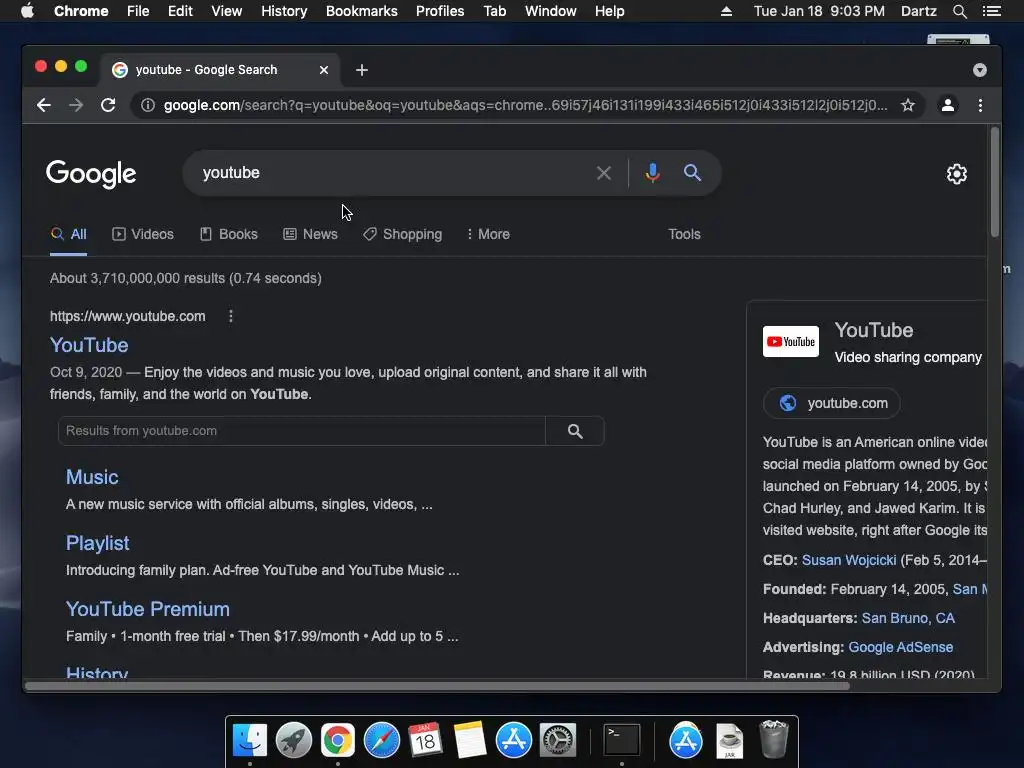Open the Tools options
Viewport: 1024px width, 768px height.
coord(684,234)
